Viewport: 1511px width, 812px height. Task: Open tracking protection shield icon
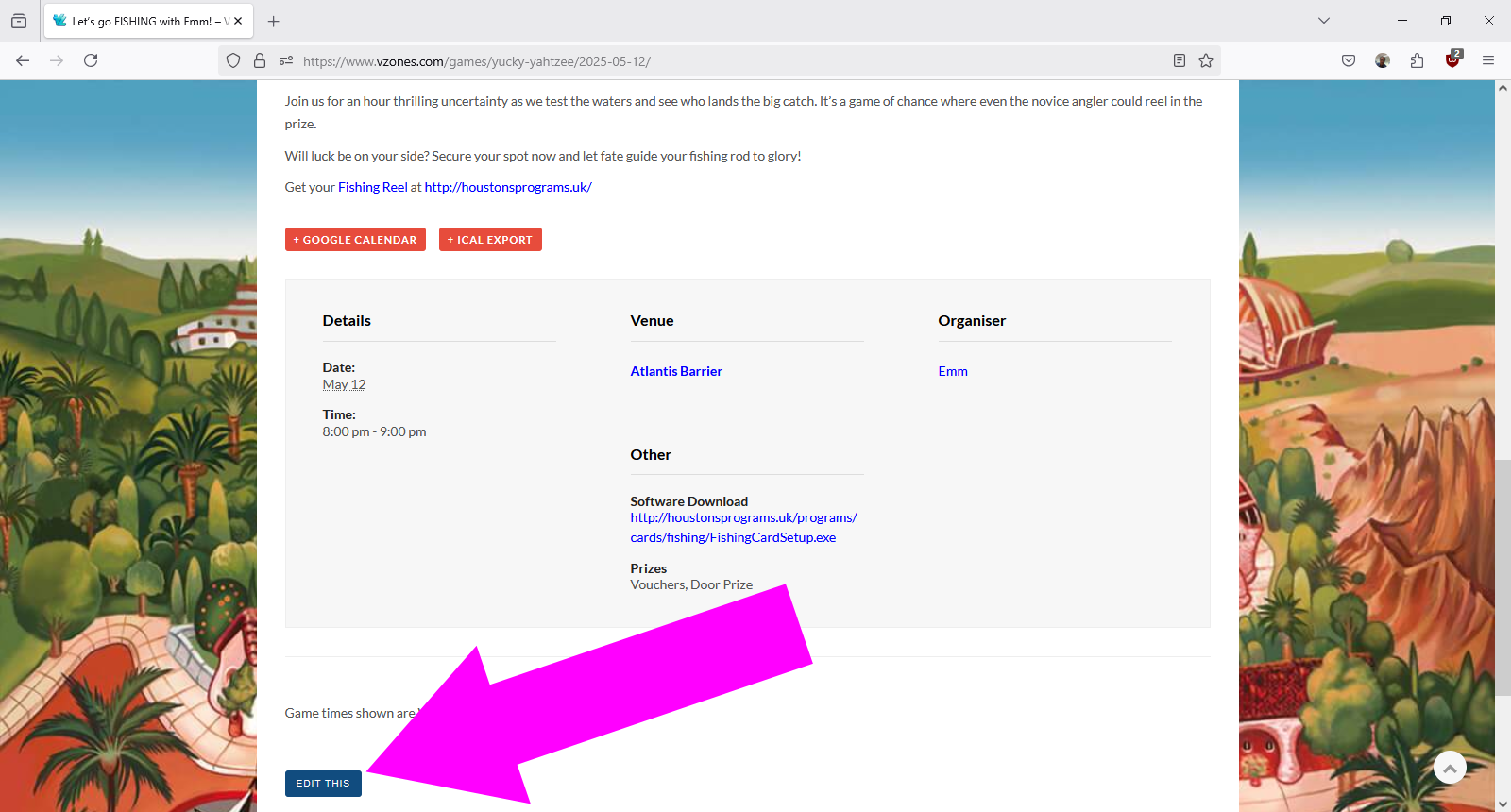(x=233, y=60)
